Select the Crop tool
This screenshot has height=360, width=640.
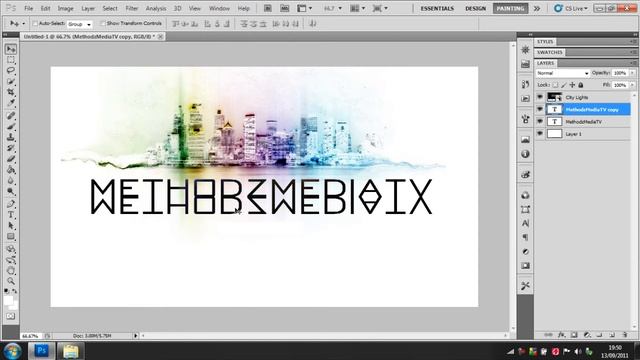pyautogui.click(x=11, y=93)
